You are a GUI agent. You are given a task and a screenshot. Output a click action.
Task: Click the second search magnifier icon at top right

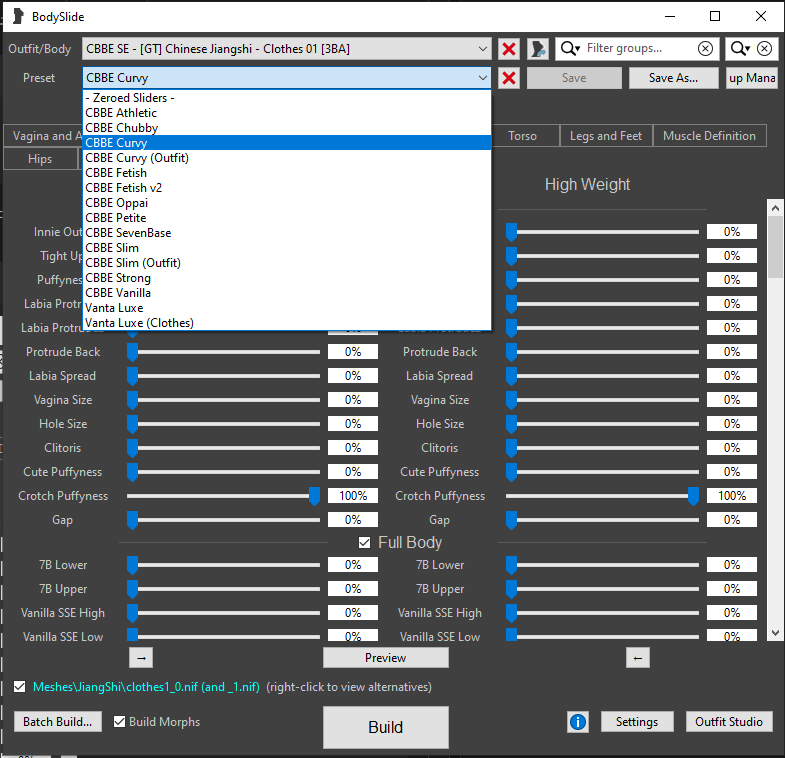739,49
